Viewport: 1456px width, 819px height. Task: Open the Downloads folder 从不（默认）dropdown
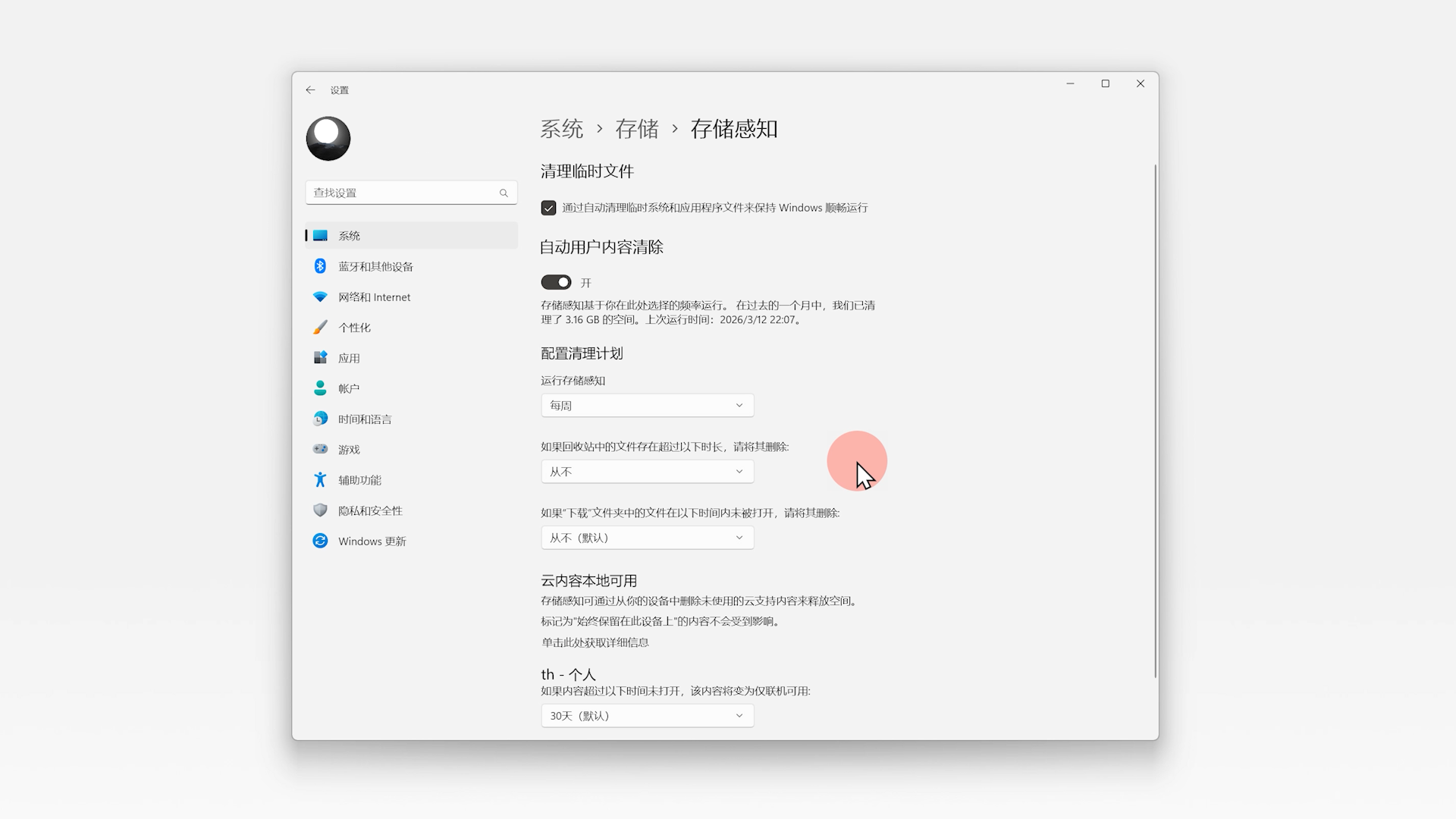coord(647,538)
